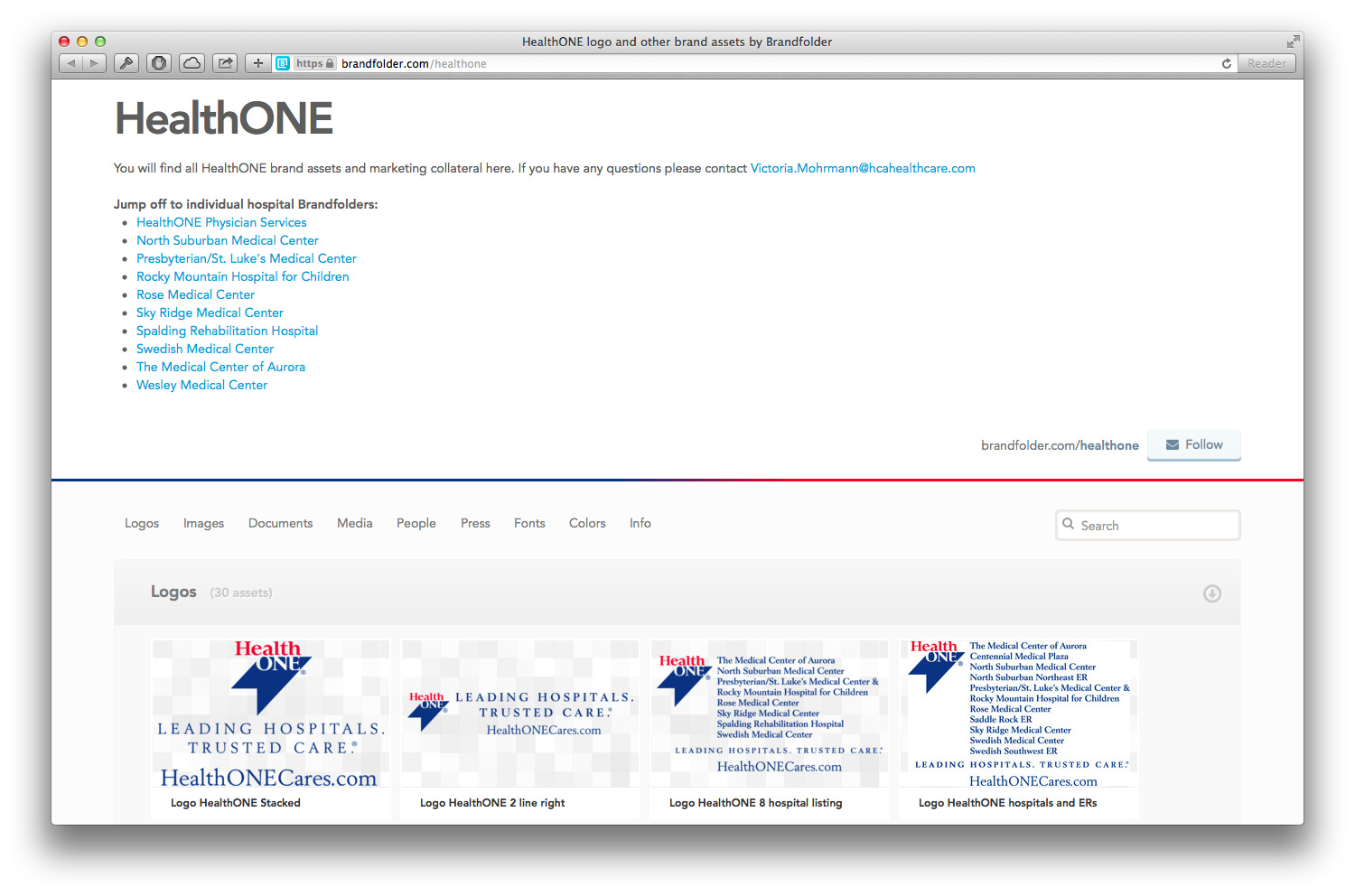Open Presbyterian/St. Luke's Medical Center link

click(x=247, y=258)
